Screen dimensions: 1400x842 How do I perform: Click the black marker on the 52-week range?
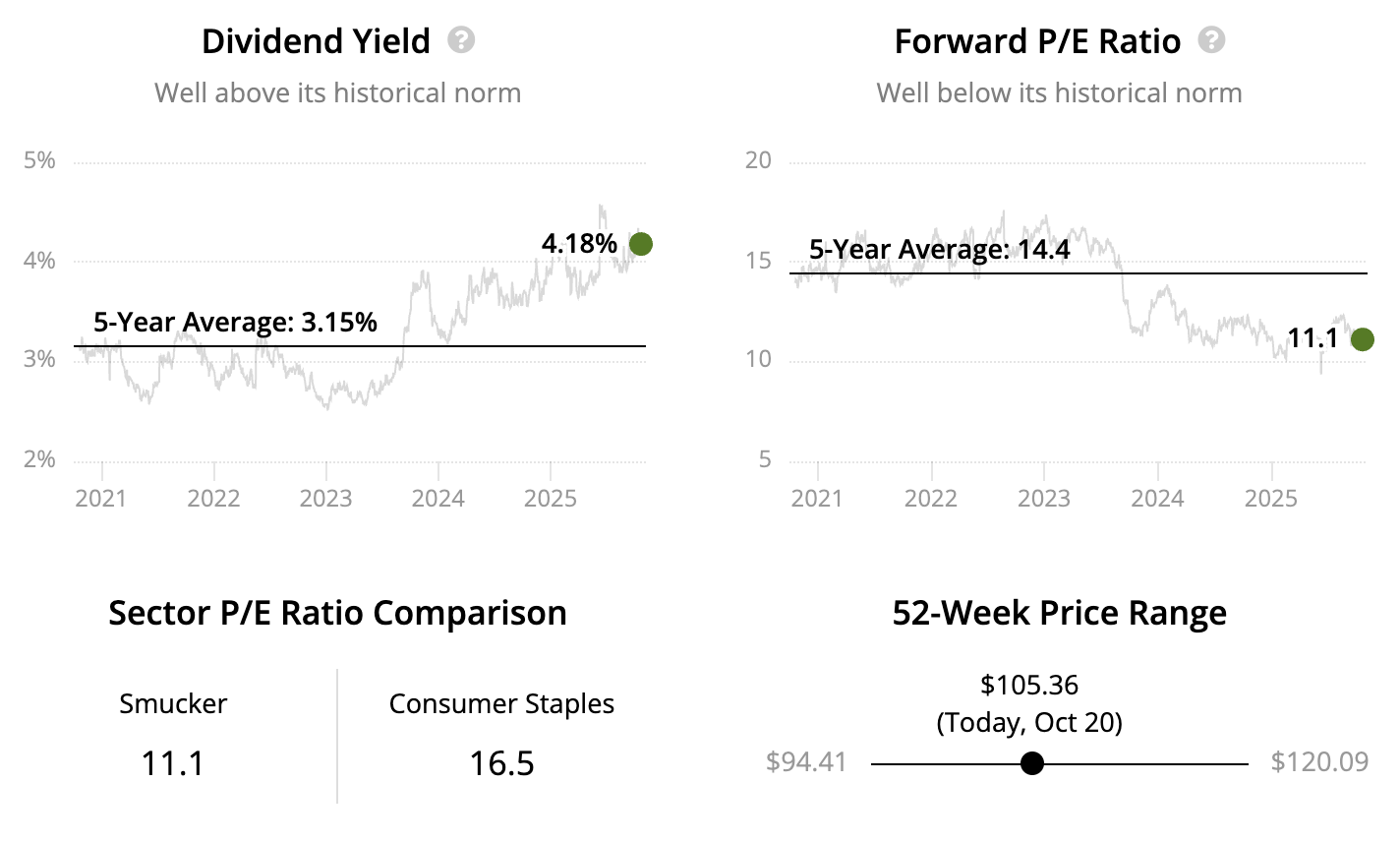pos(1031,763)
